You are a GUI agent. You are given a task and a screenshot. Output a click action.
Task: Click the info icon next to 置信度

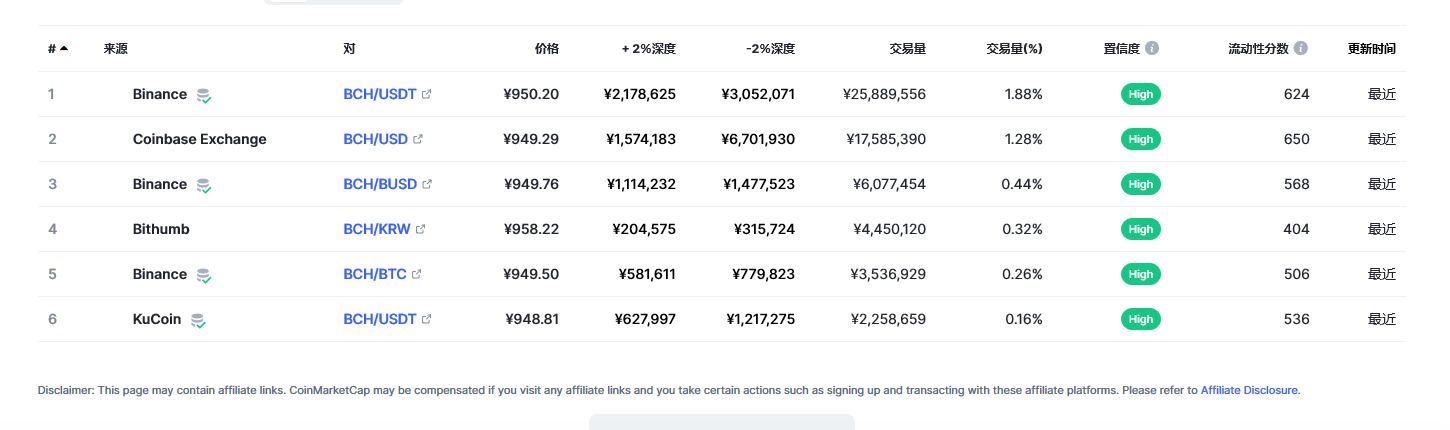point(1152,48)
